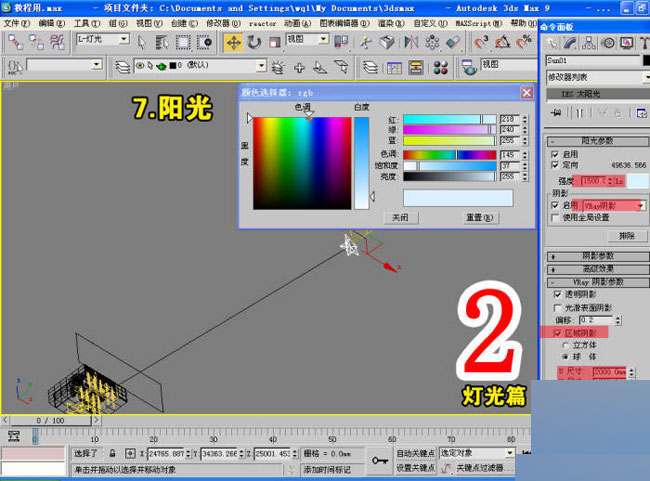Image resolution: width=650 pixels, height=481 pixels.
Task: Click 关闭 button in color selector
Action: [x=399, y=216]
